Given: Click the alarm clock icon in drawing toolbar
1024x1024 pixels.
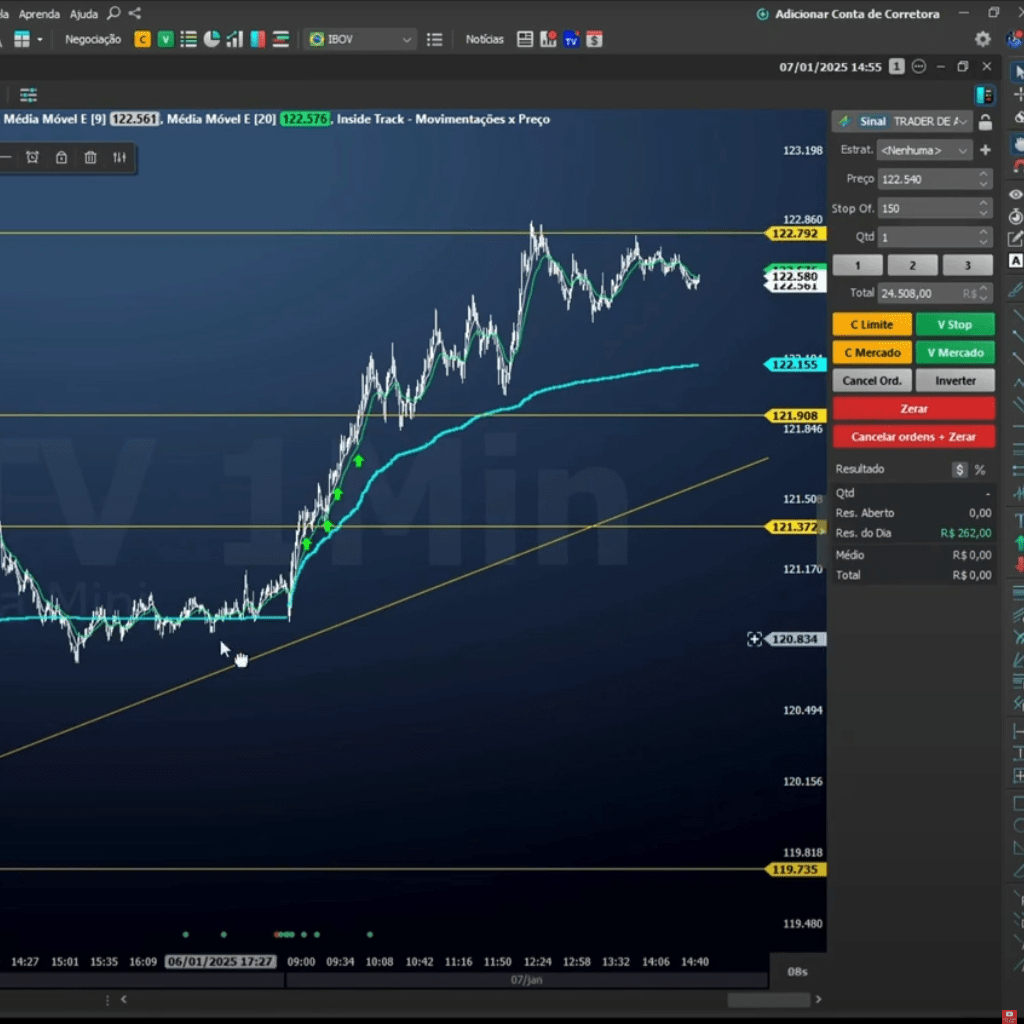Looking at the screenshot, I should [32, 157].
